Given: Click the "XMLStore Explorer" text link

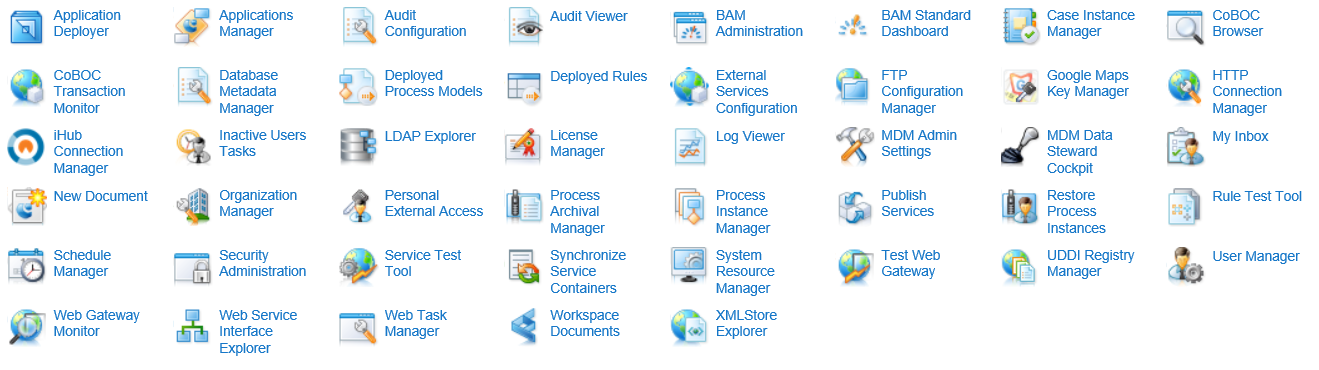Looking at the screenshot, I should (x=746, y=323).
